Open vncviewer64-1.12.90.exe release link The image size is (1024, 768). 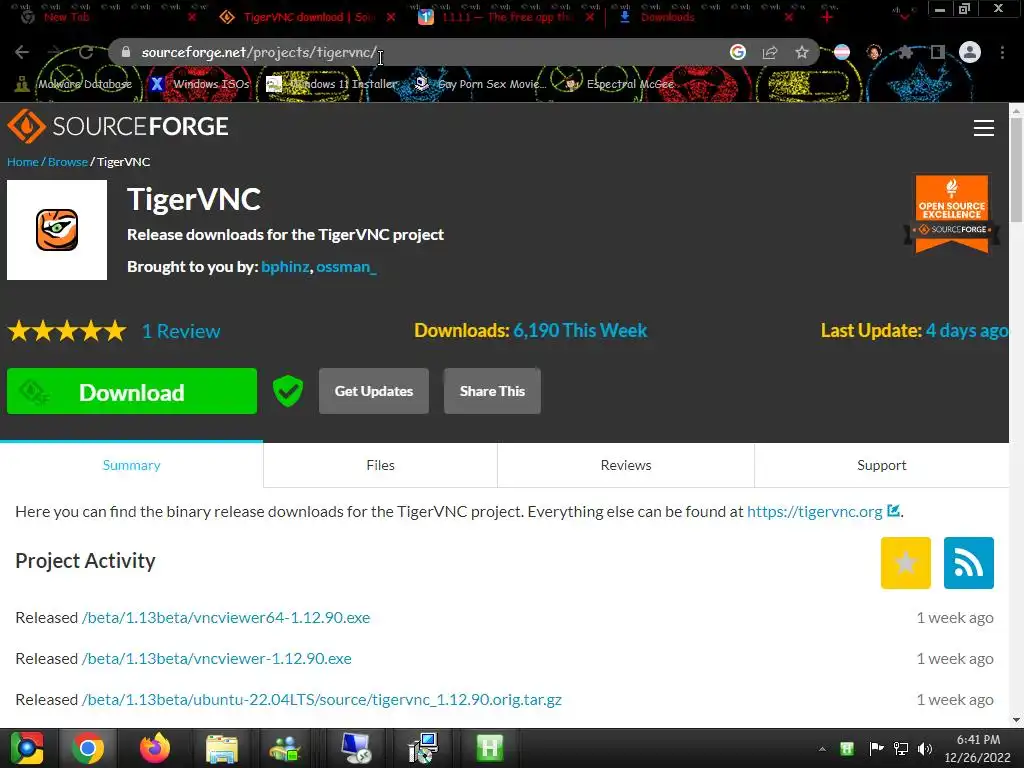226,617
